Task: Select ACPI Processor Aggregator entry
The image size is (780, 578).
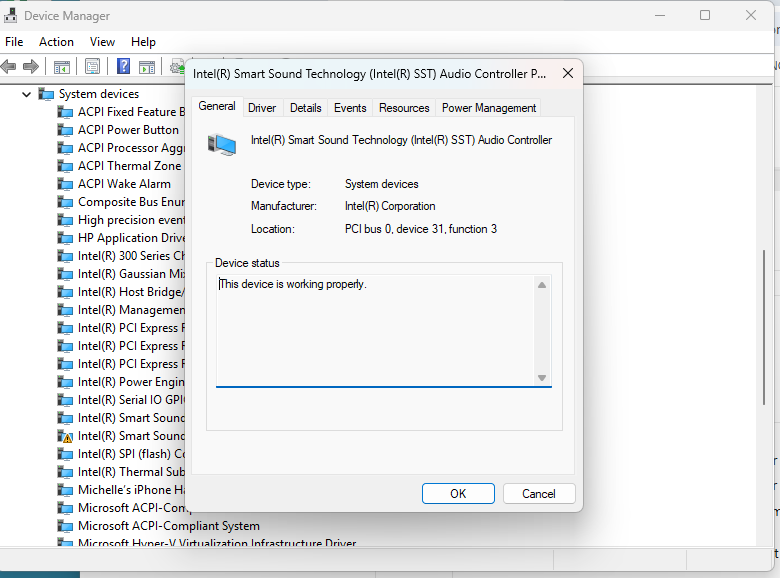Action: (131, 148)
